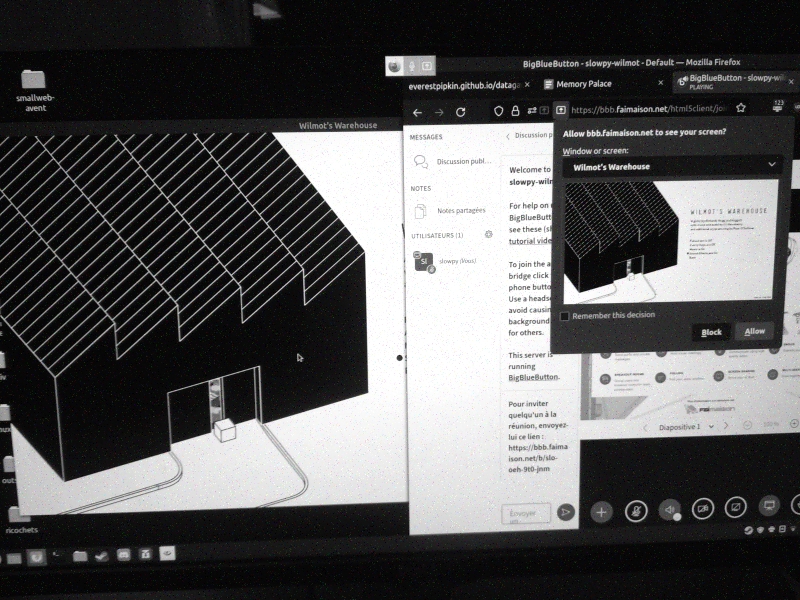Open the Diapositive 1 slide dropdown
The width and height of the screenshot is (800, 600).
tap(686, 427)
